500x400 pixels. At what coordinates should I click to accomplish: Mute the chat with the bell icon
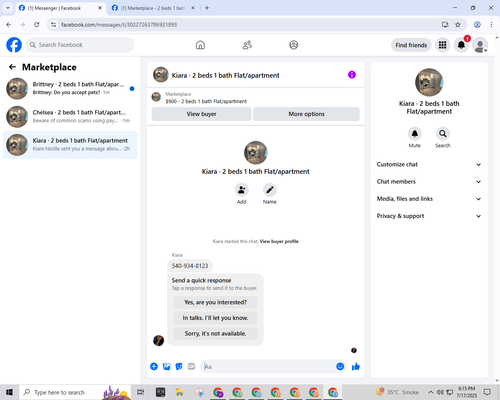(415, 134)
